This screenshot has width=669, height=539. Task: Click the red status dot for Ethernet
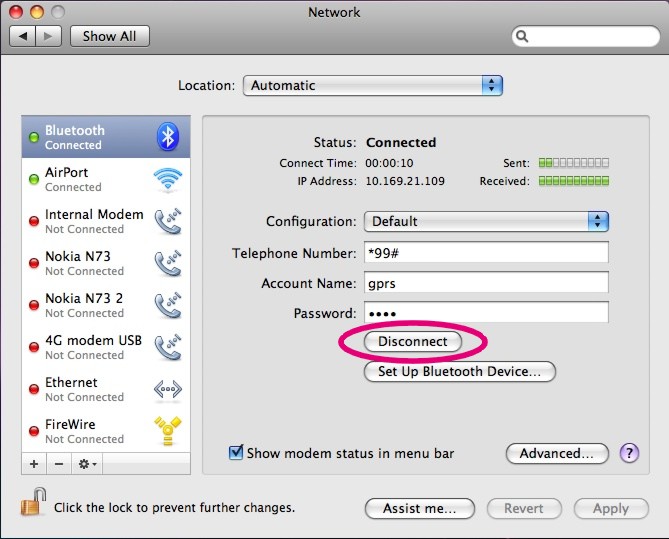tap(34, 389)
